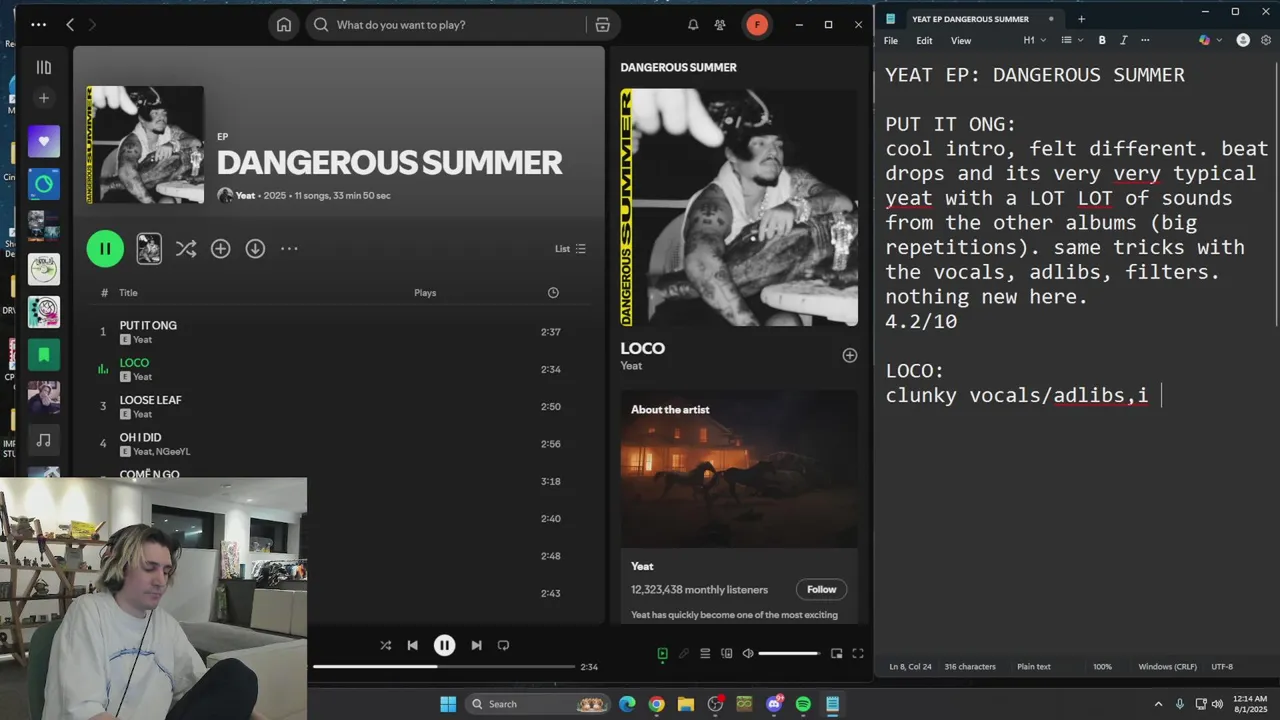Open the About the artist image card

click(739, 468)
